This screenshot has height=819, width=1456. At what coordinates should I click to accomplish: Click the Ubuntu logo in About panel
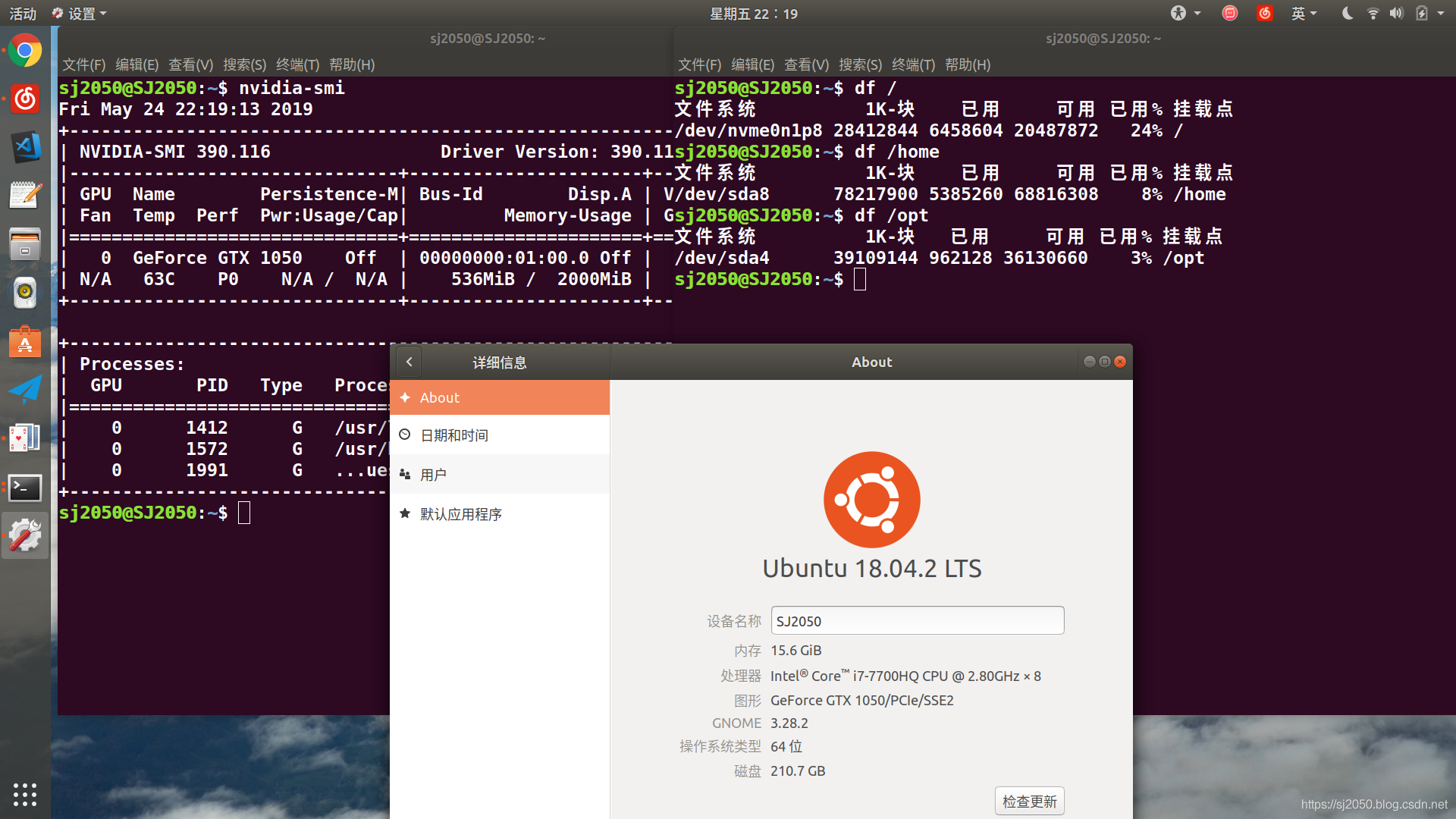(x=872, y=500)
